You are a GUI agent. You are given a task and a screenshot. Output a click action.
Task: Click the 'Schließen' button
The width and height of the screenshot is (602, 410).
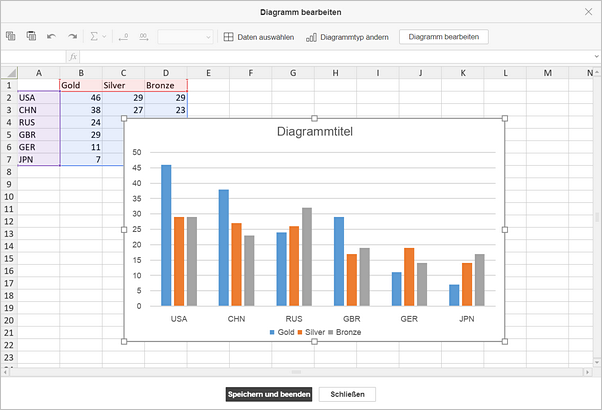click(347, 394)
